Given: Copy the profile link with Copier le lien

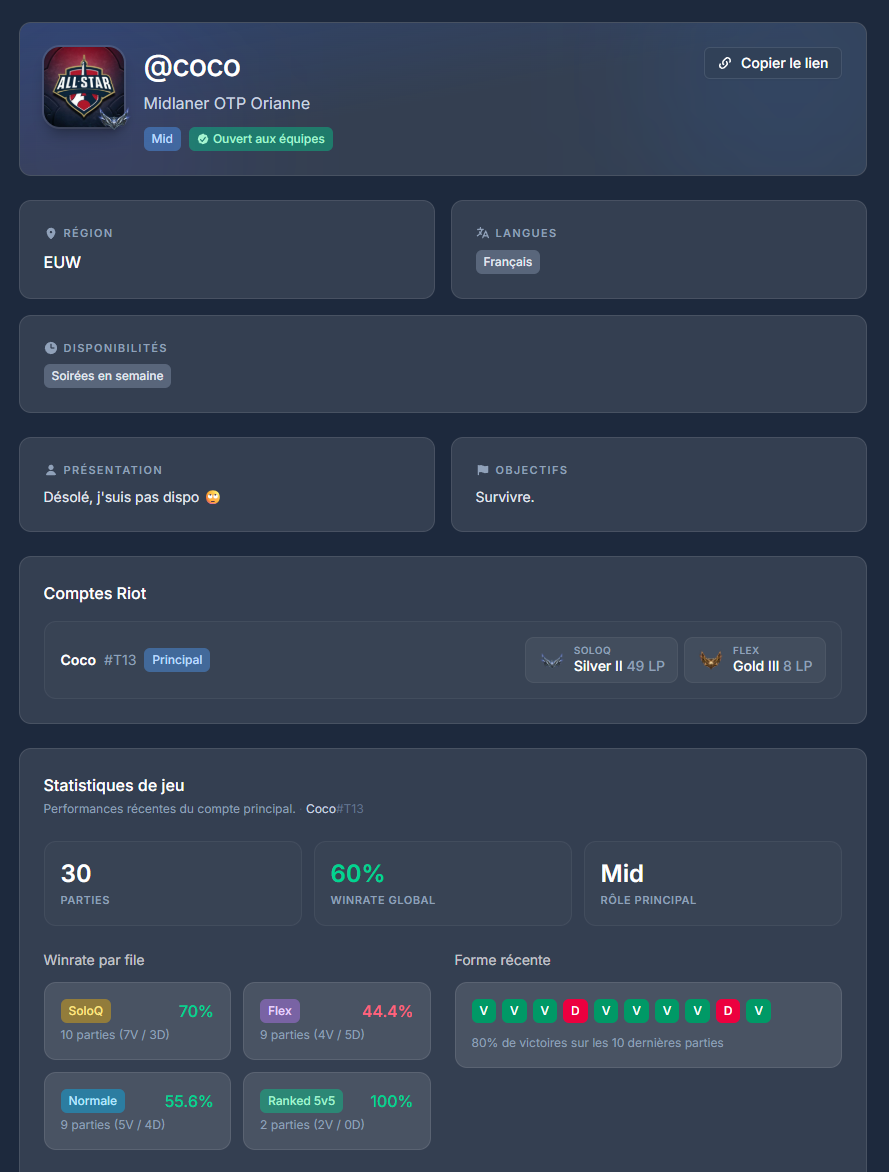Looking at the screenshot, I should click(772, 64).
